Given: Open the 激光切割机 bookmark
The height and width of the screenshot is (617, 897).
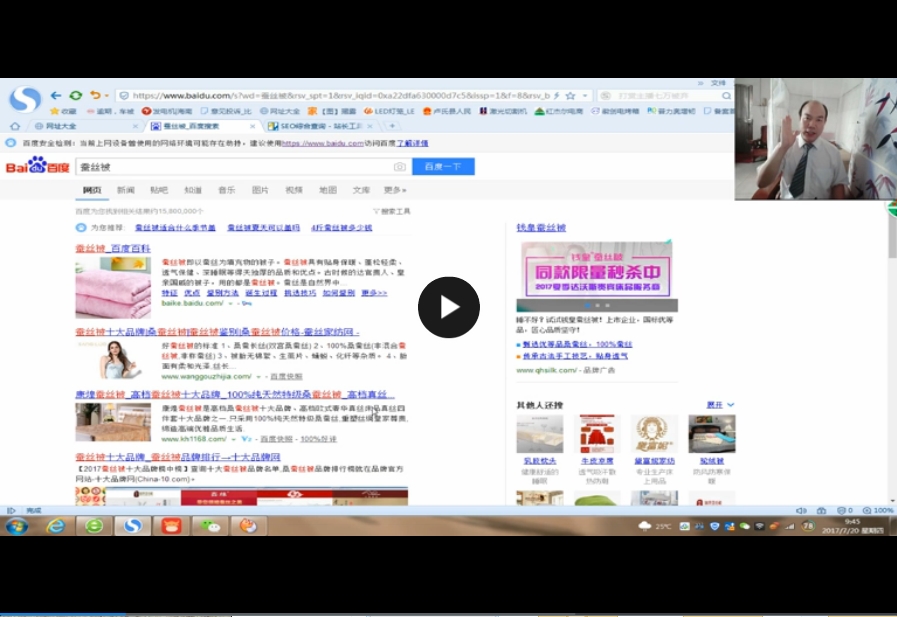Looking at the screenshot, I should (x=503, y=111).
